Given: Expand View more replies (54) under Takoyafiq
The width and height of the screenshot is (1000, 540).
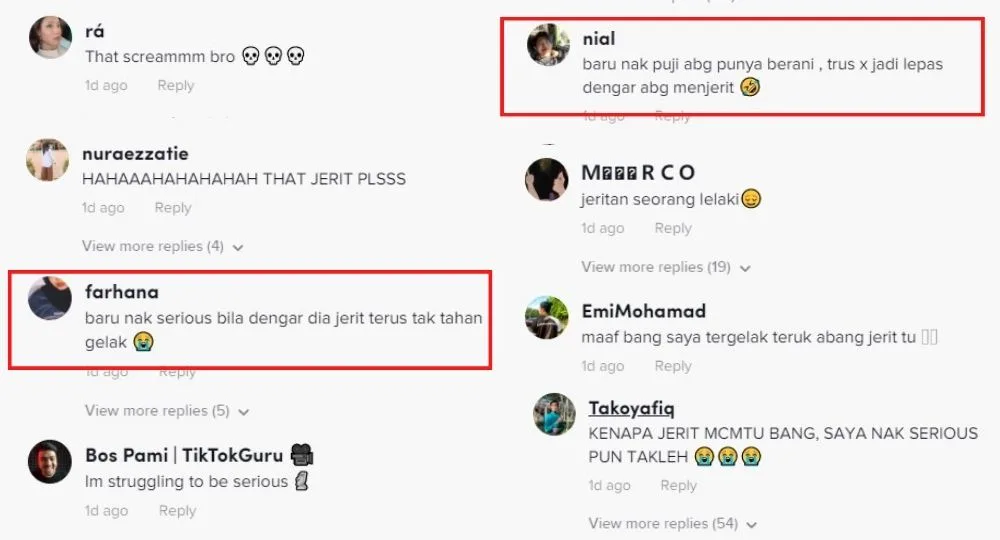Looking at the screenshot, I should pyautogui.click(x=673, y=523).
